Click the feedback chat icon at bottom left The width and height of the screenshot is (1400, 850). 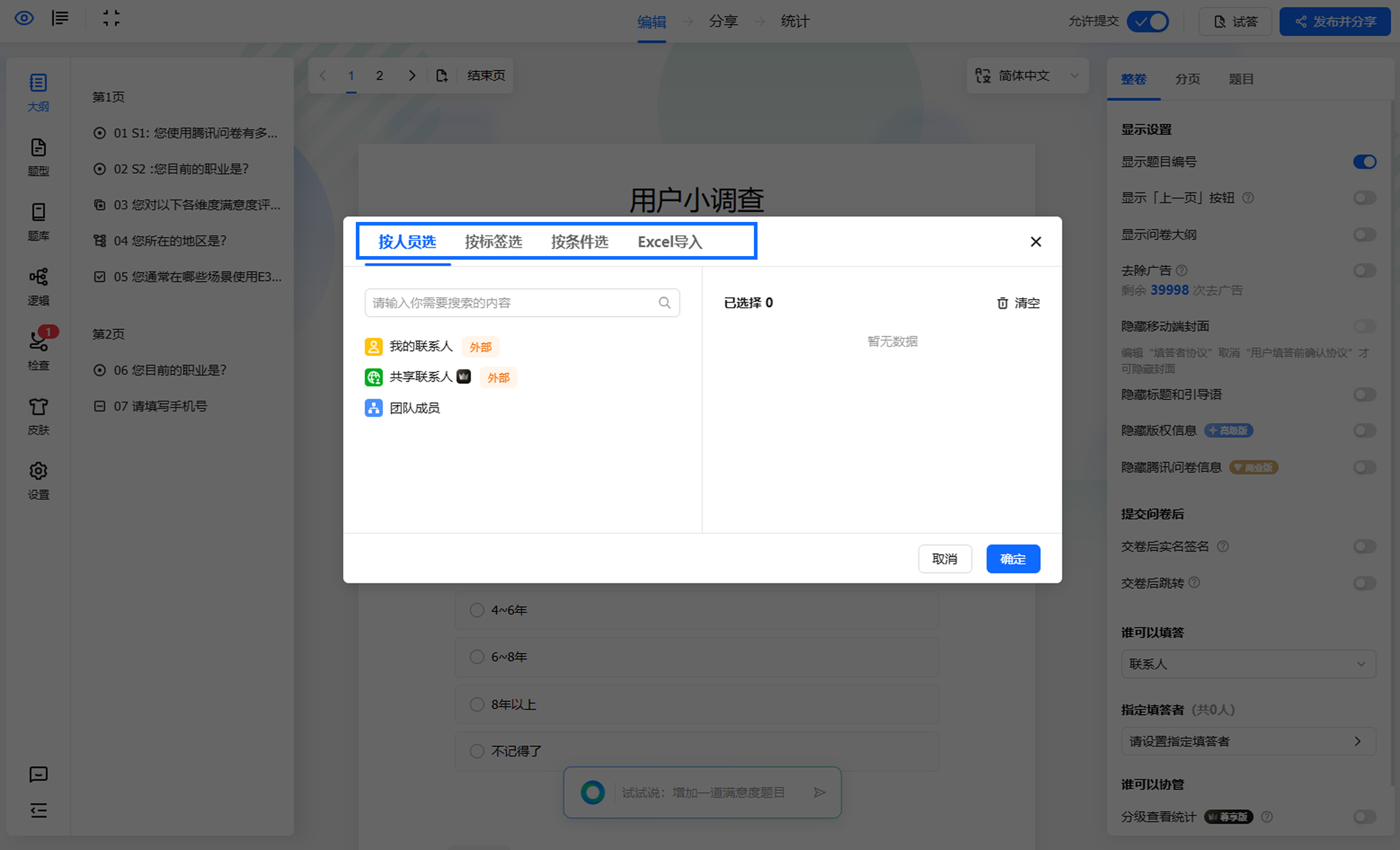click(x=38, y=775)
